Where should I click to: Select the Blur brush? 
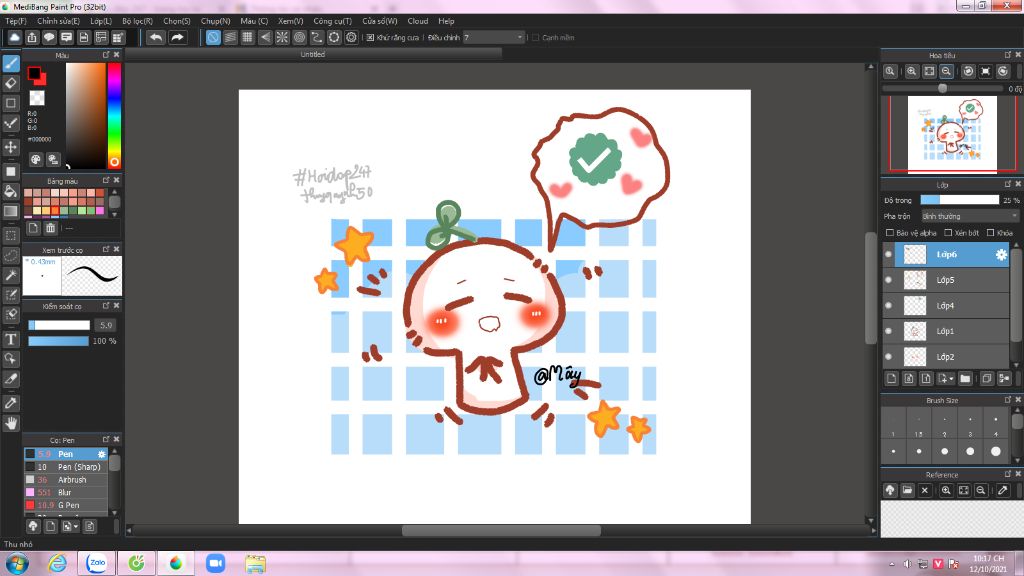pyautogui.click(x=66, y=492)
